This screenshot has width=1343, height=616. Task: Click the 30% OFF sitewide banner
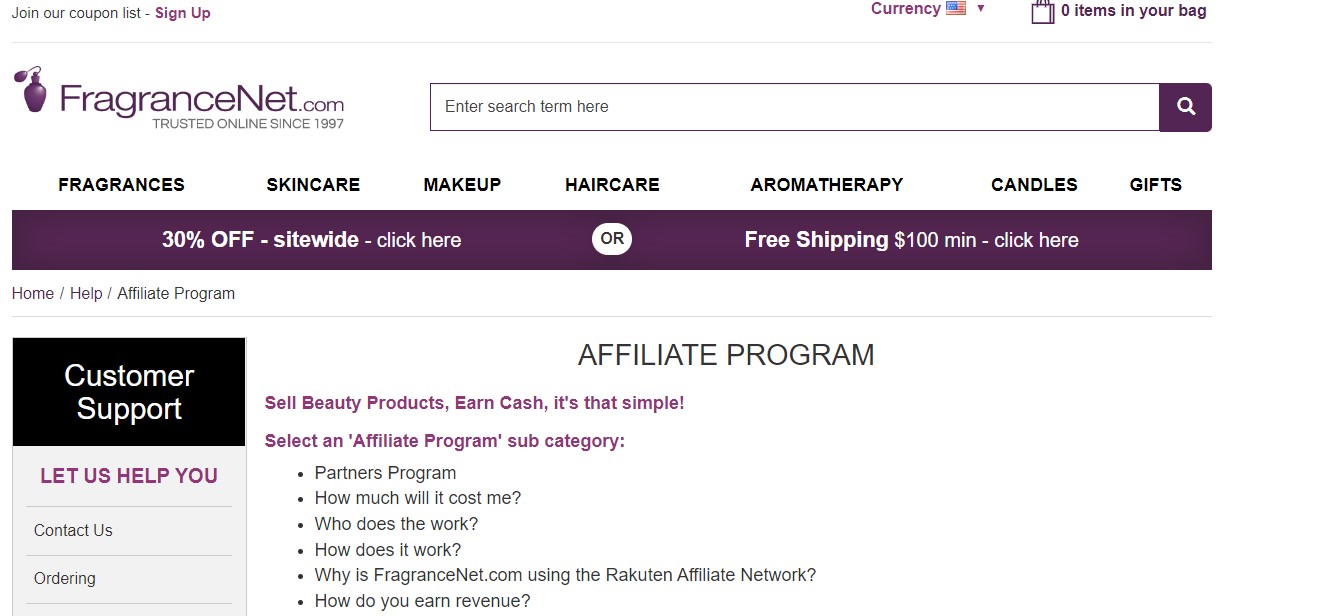(x=311, y=240)
